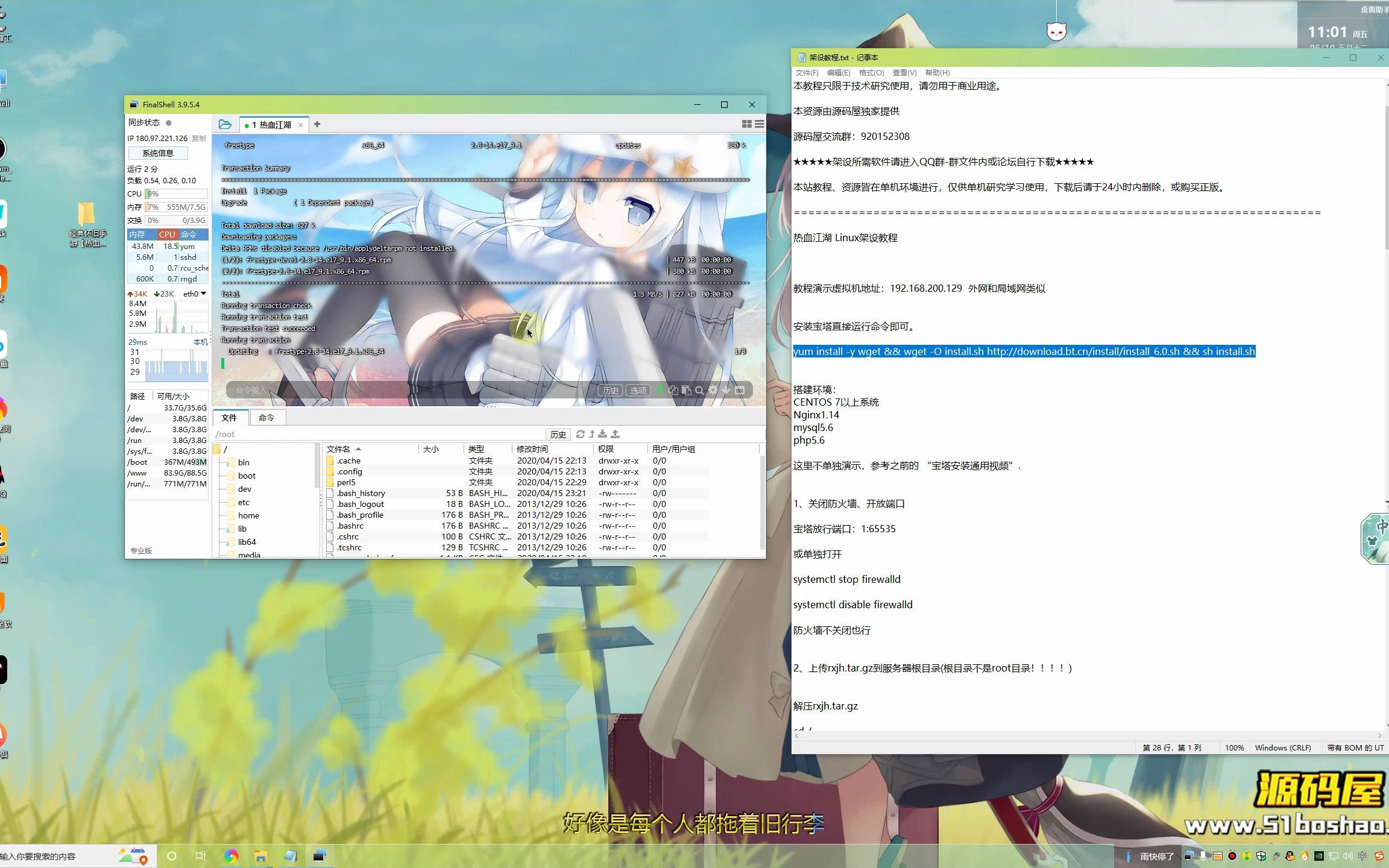Go up to parent directory
Image resolution: width=1389 pixels, height=868 pixels.
point(592,434)
